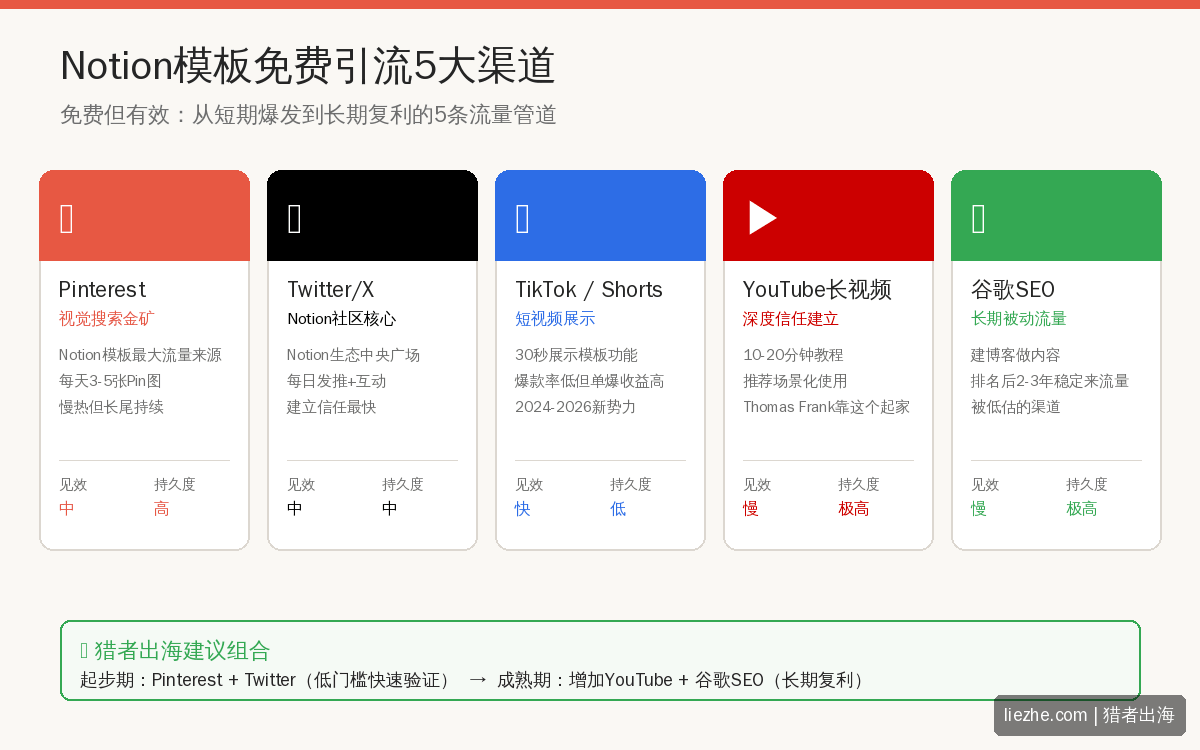The width and height of the screenshot is (1200, 750).
Task: Click the green tagline 长期被动流量
Action: 1019,319
